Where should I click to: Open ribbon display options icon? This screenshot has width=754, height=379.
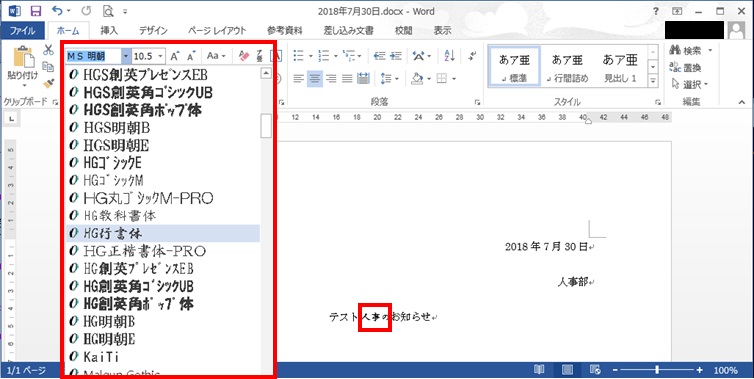pyautogui.click(x=677, y=11)
